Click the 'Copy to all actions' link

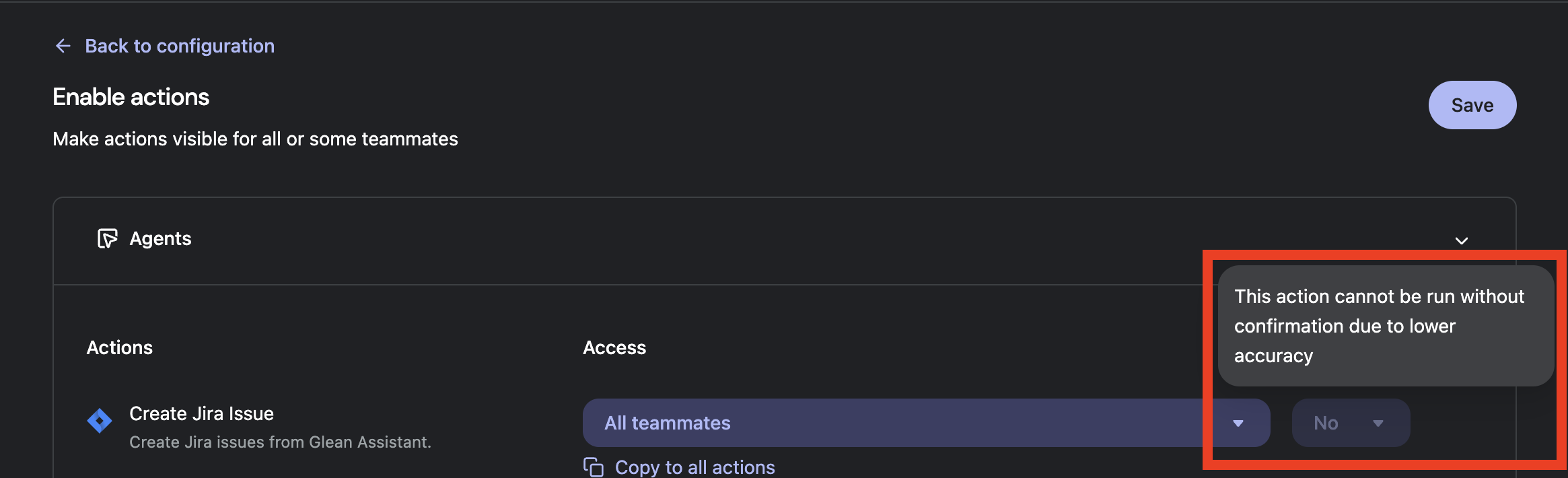click(694, 467)
